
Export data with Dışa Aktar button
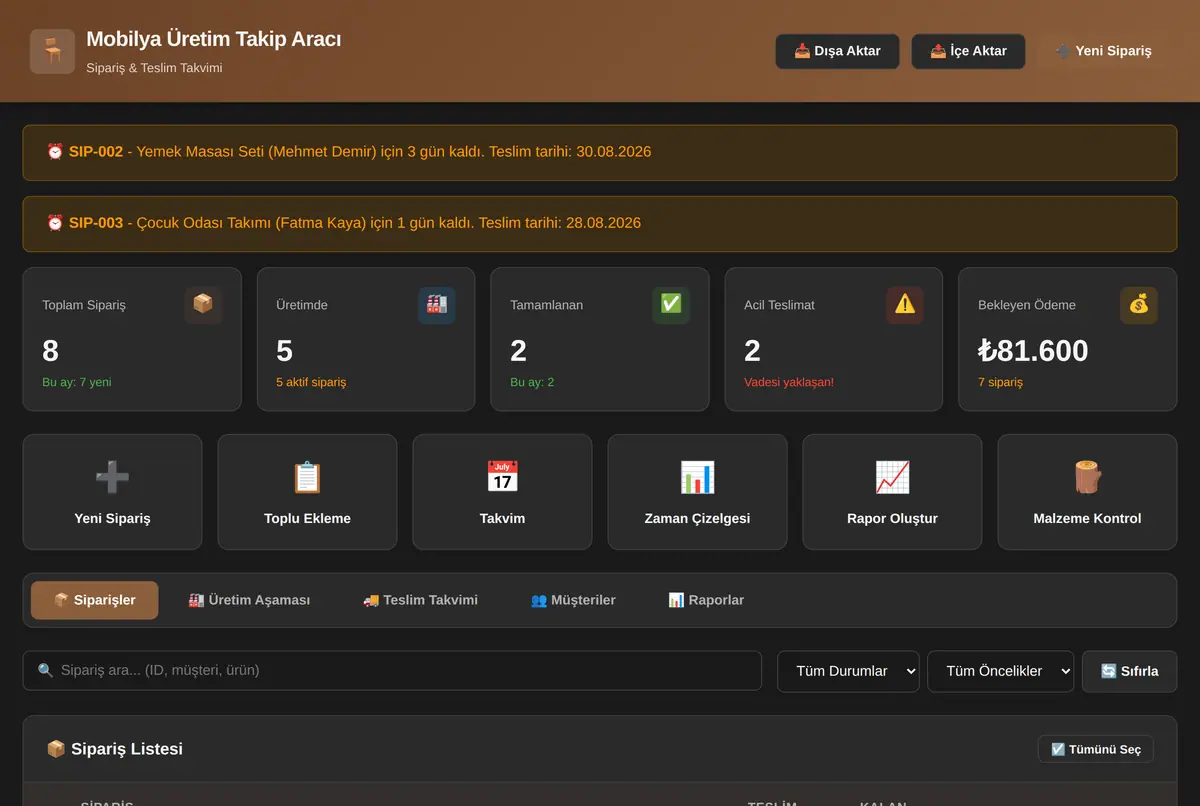click(x=837, y=51)
